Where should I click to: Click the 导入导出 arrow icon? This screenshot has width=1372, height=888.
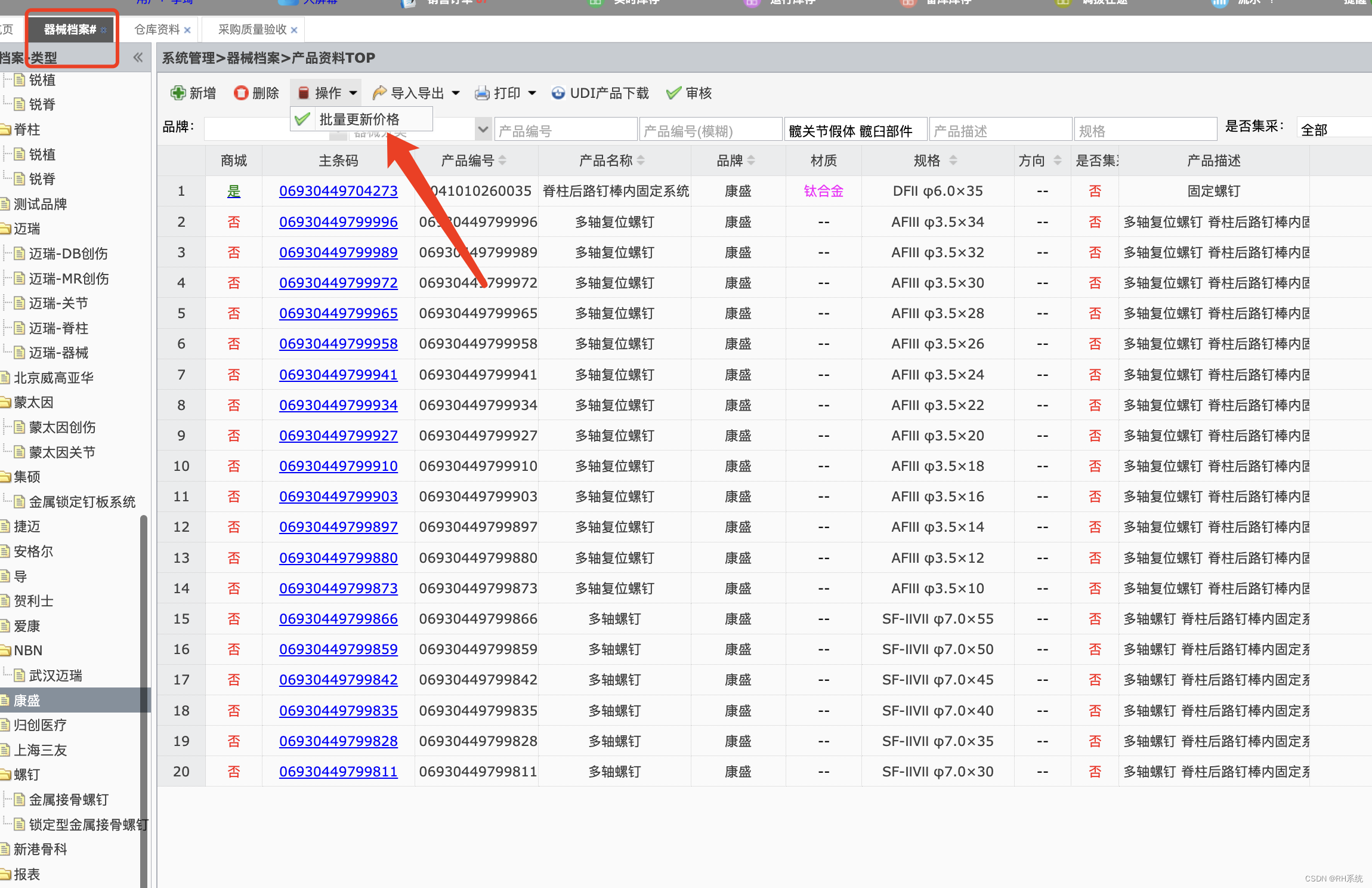379,93
